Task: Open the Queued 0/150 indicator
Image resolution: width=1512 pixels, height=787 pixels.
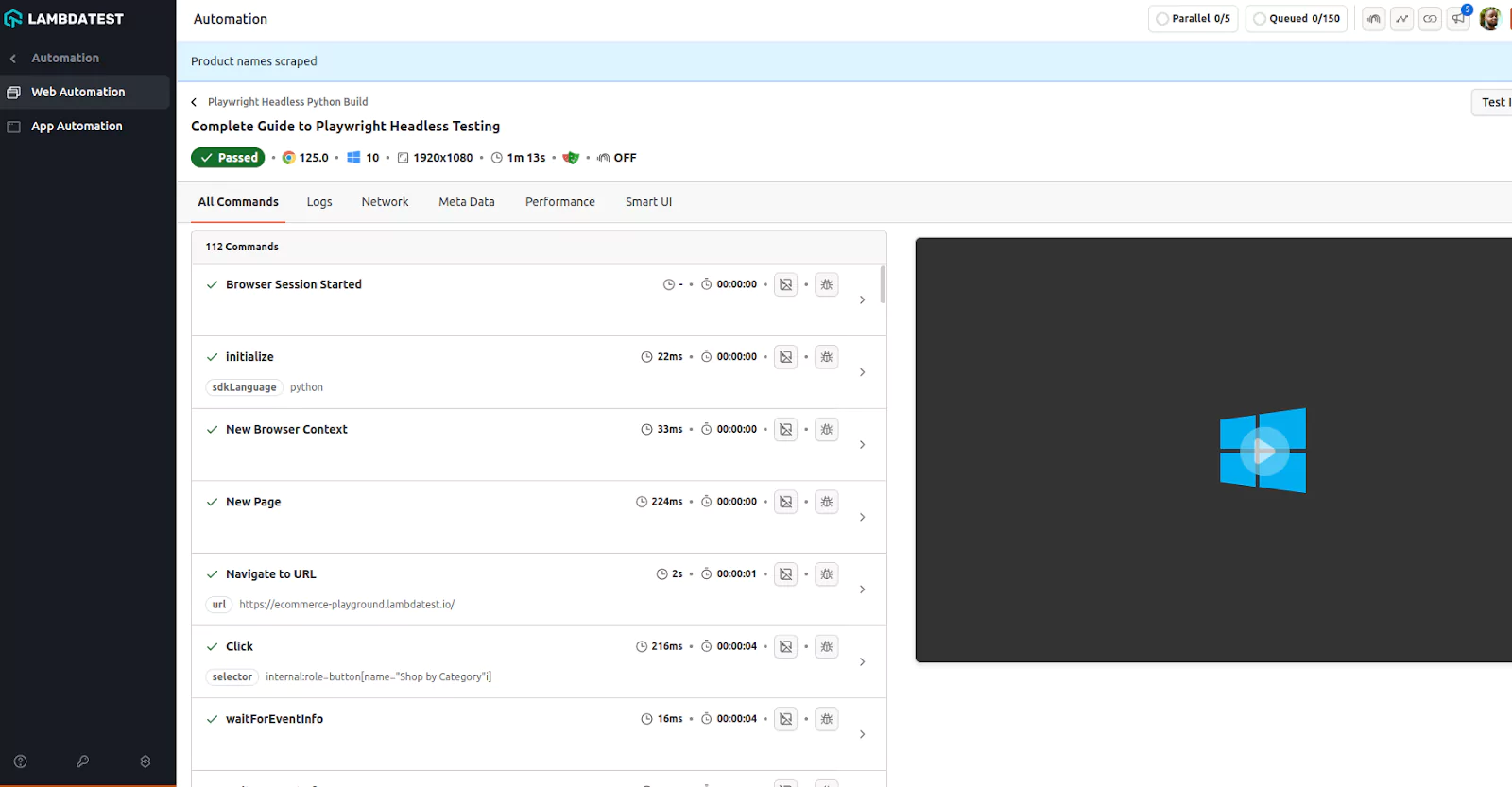Action: coord(1297,19)
